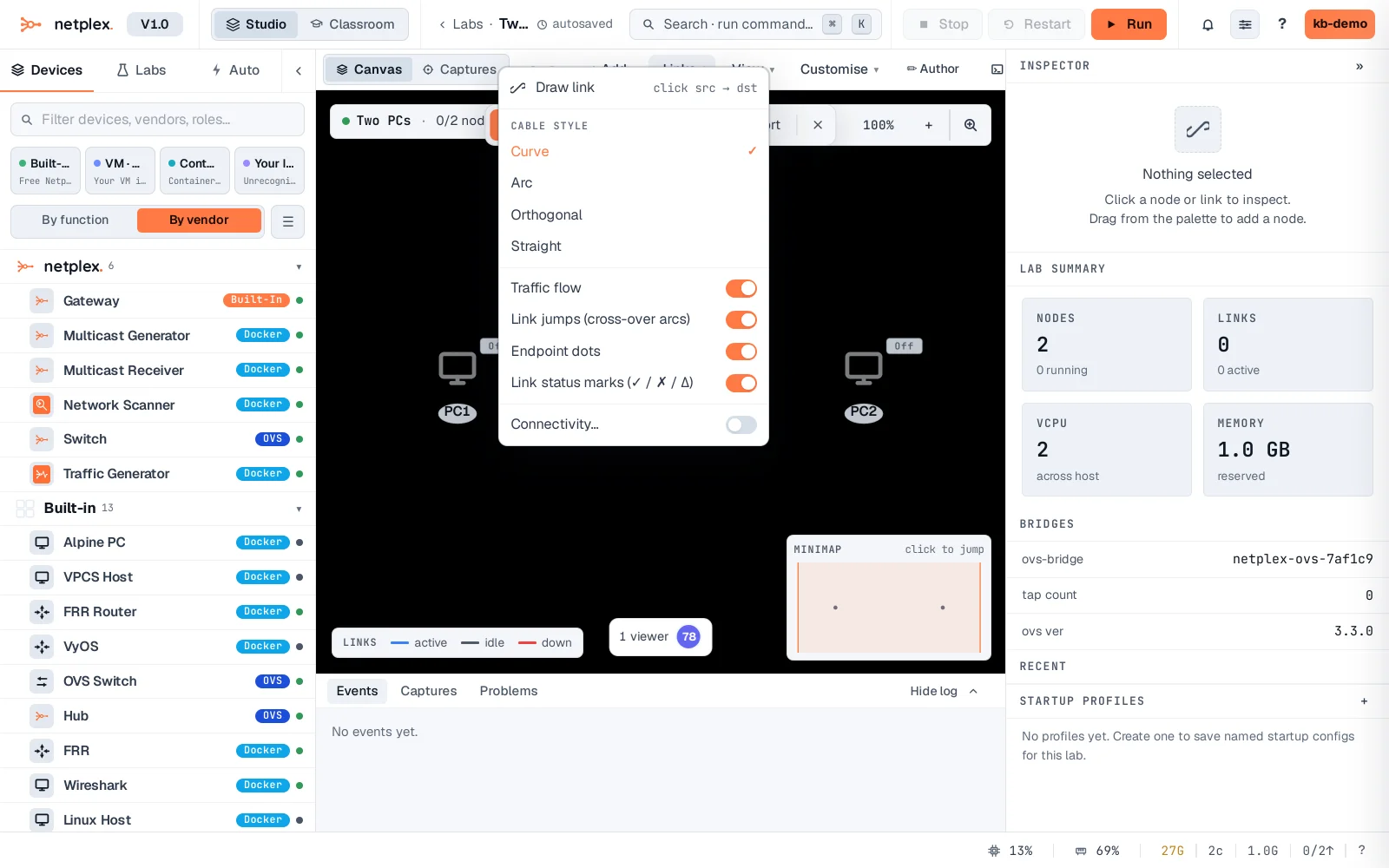Open search and run command box
This screenshot has height=868, width=1389.
[755, 24]
